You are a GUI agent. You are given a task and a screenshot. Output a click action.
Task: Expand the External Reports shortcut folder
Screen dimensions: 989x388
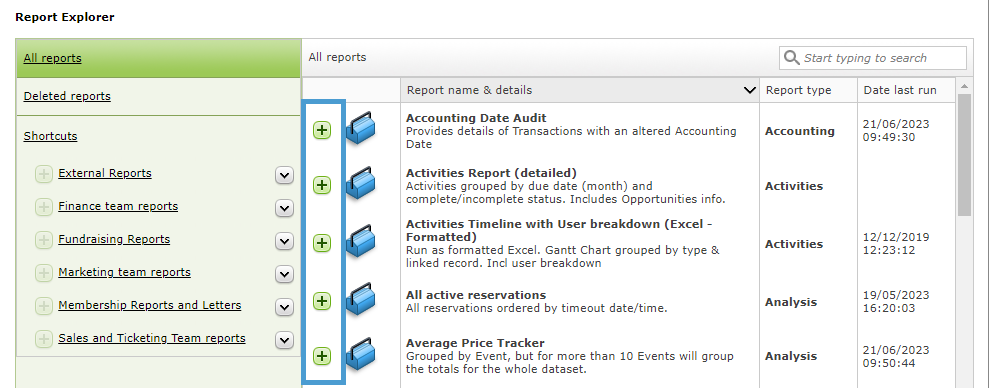point(44,174)
